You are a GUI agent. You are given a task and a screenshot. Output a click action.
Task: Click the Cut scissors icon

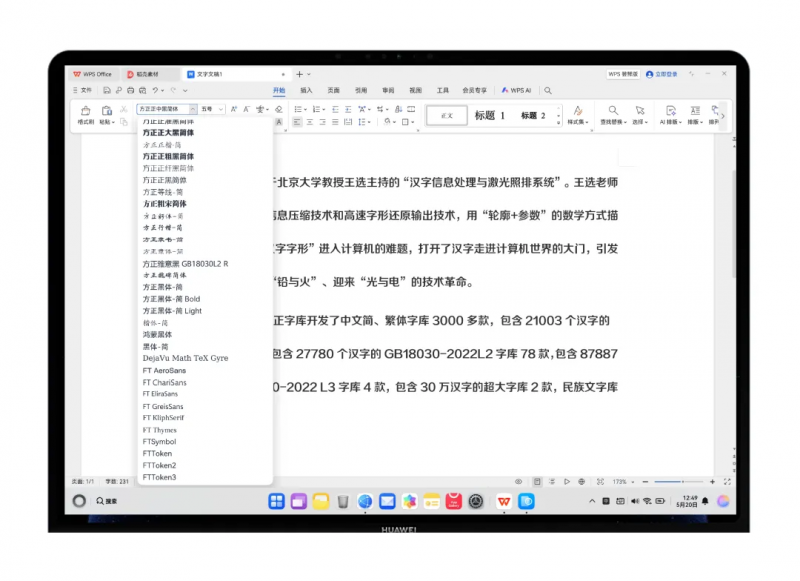click(123, 109)
